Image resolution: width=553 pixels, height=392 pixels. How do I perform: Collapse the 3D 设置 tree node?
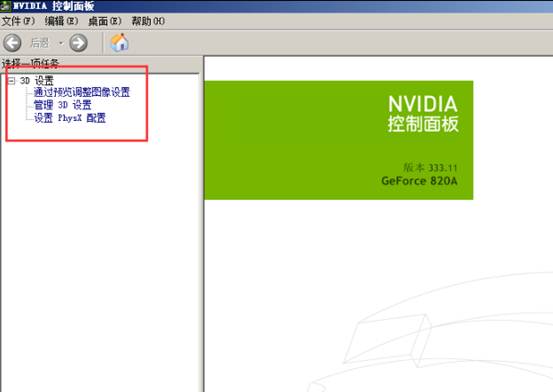[x=12, y=81]
